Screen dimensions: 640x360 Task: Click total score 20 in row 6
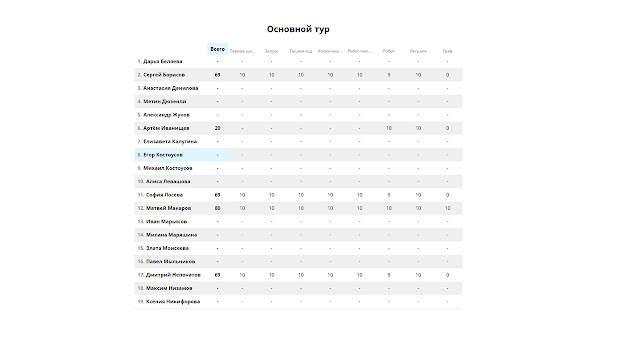pyautogui.click(x=217, y=128)
